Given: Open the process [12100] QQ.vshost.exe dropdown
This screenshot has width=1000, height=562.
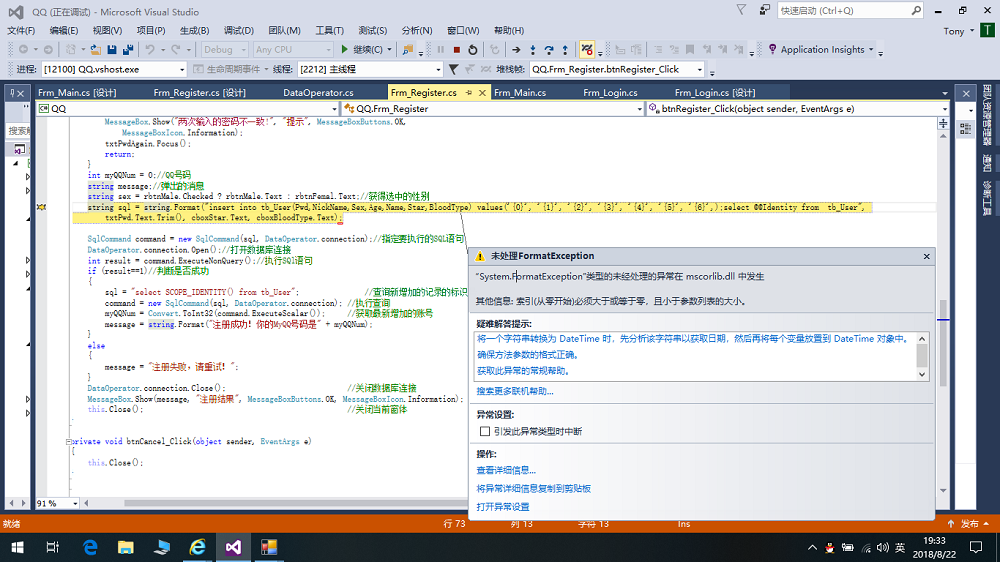Looking at the screenshot, I should point(114,69).
